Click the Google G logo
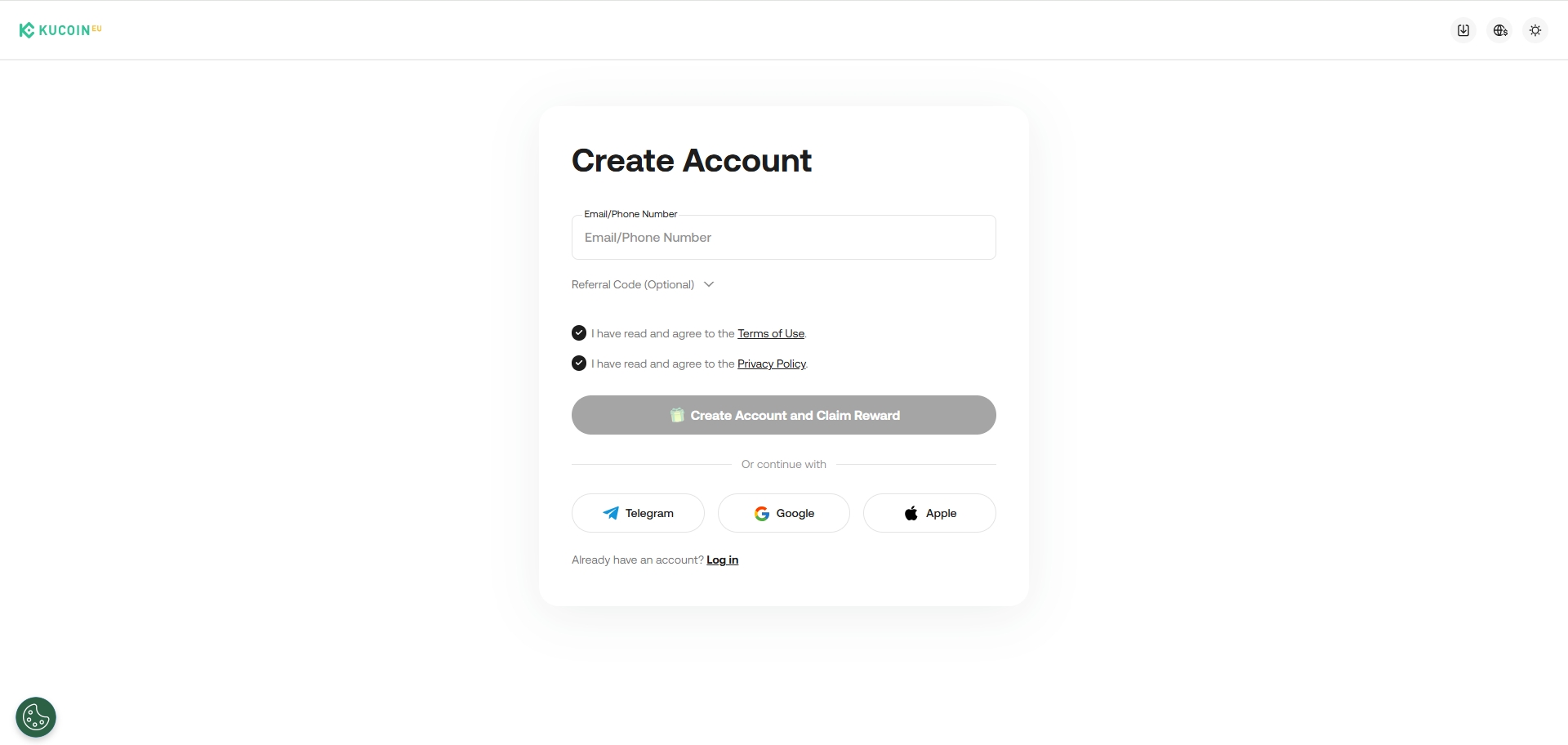The height and width of the screenshot is (745, 1568). 762,513
